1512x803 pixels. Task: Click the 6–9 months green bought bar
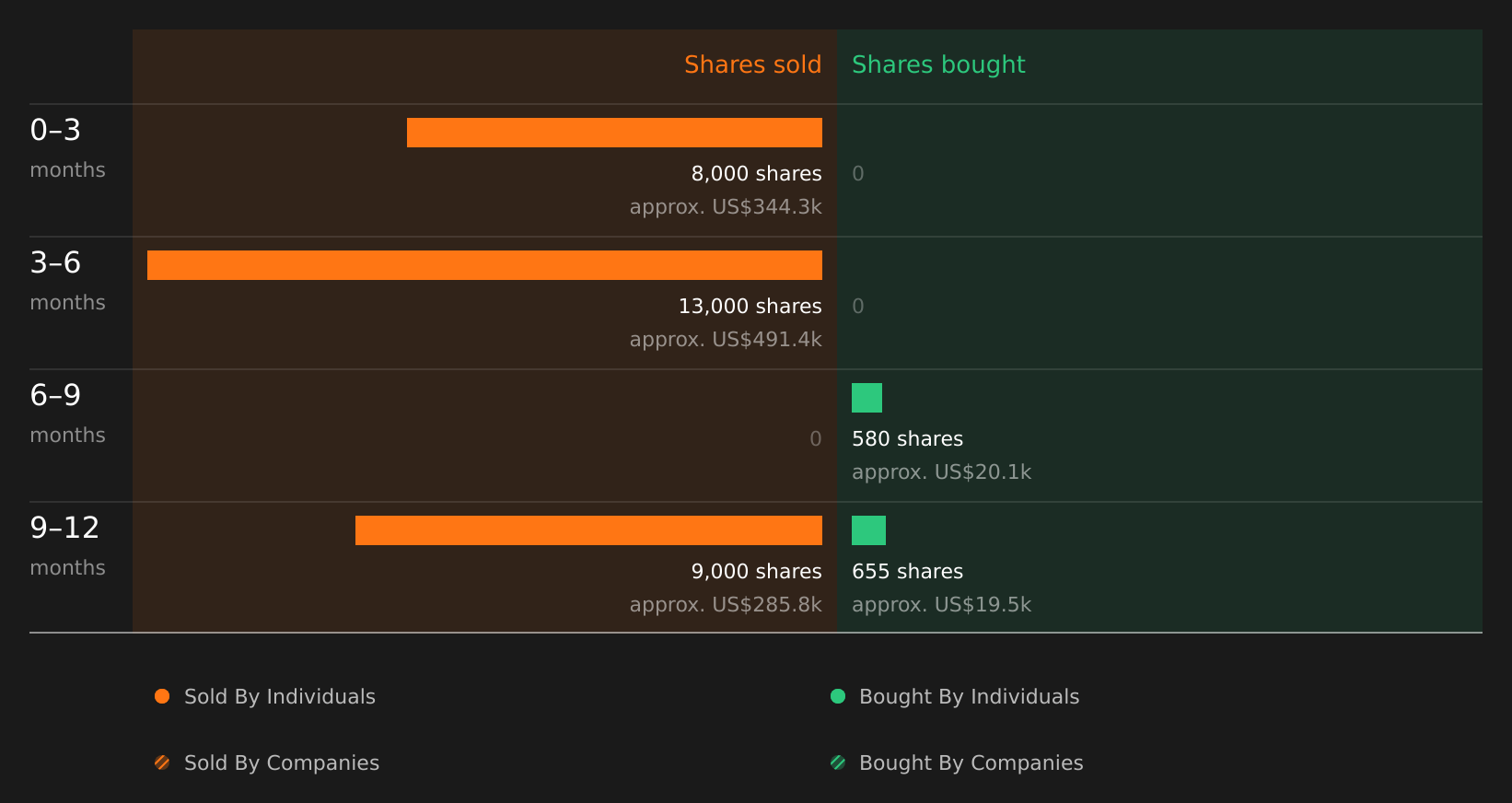(x=866, y=398)
